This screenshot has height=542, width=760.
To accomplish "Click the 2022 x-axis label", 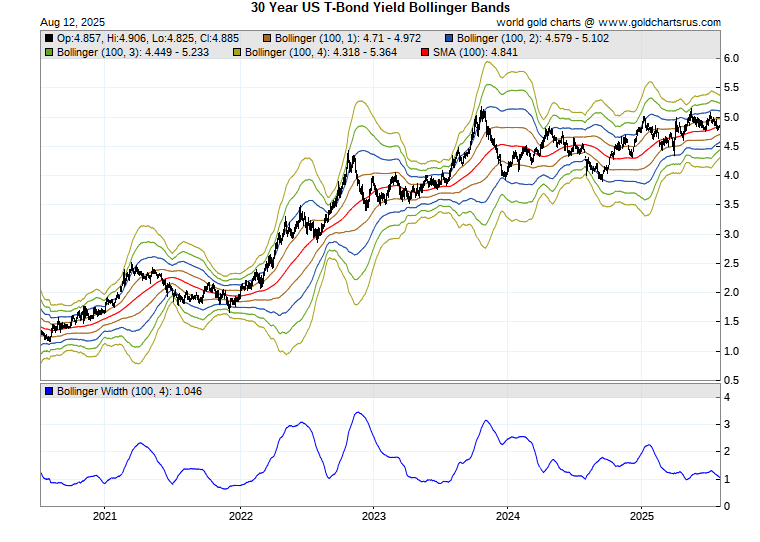I will [x=241, y=516].
